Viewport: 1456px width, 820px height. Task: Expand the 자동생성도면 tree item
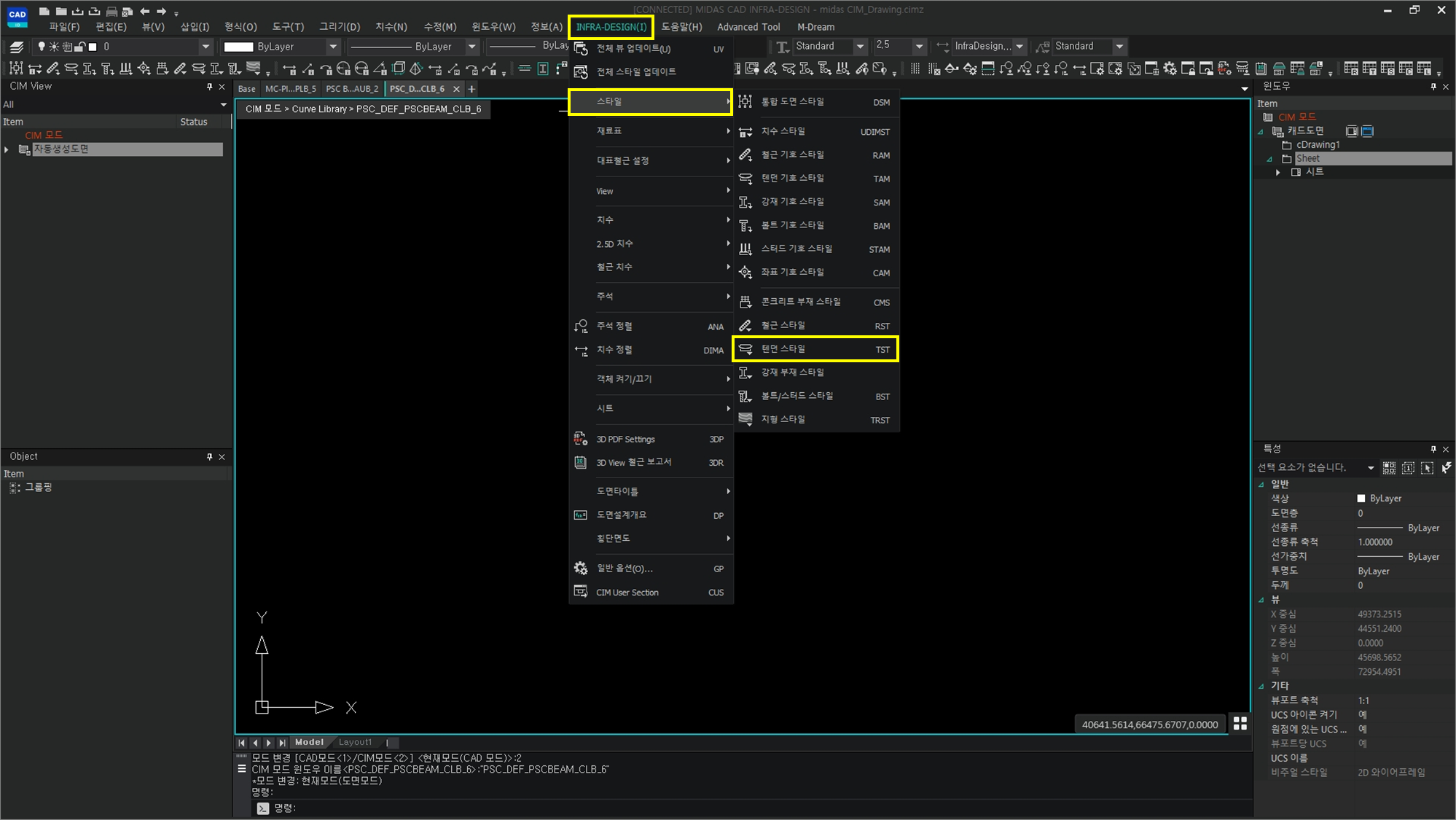(x=7, y=149)
